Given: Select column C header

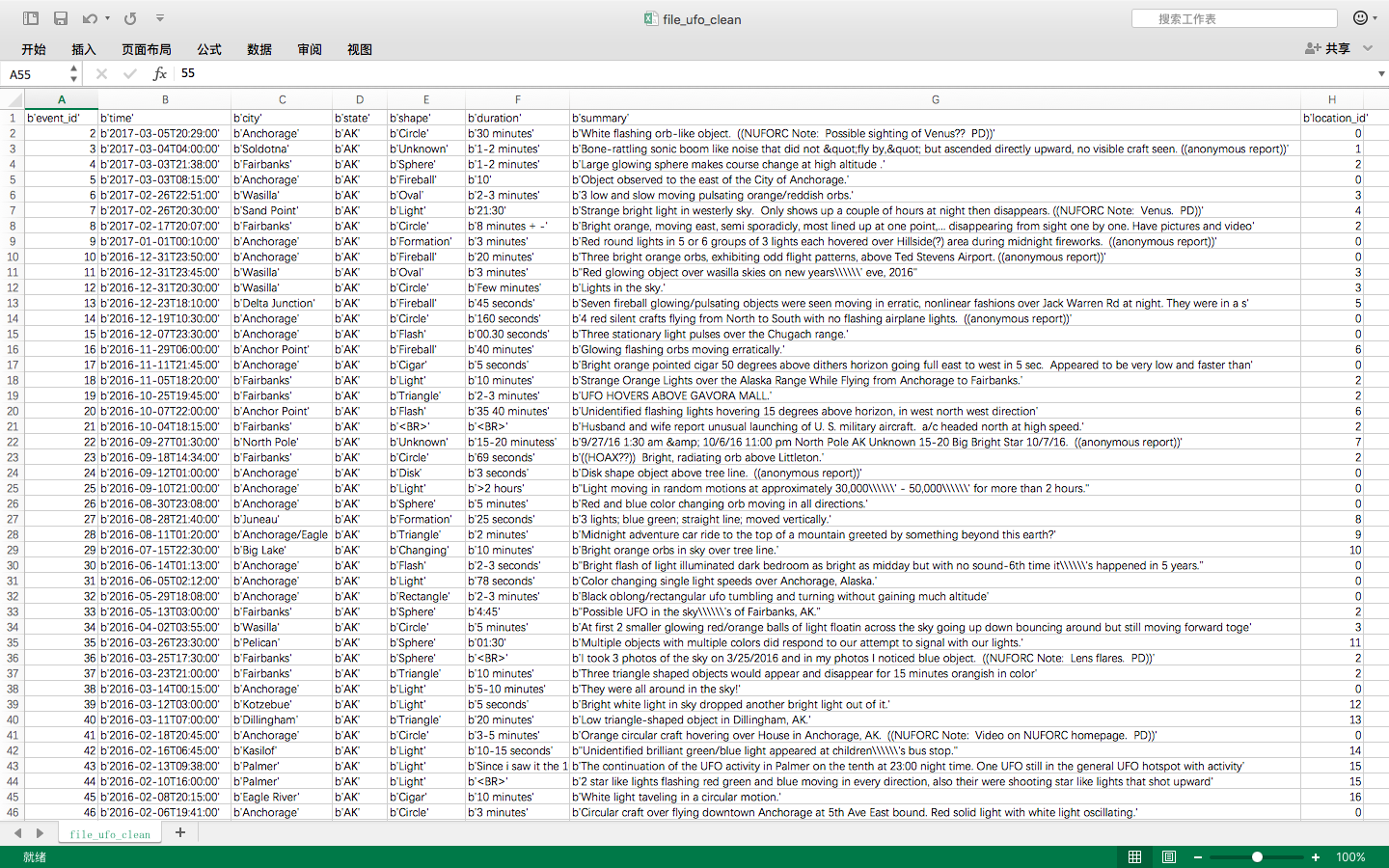Looking at the screenshot, I should 282,99.
